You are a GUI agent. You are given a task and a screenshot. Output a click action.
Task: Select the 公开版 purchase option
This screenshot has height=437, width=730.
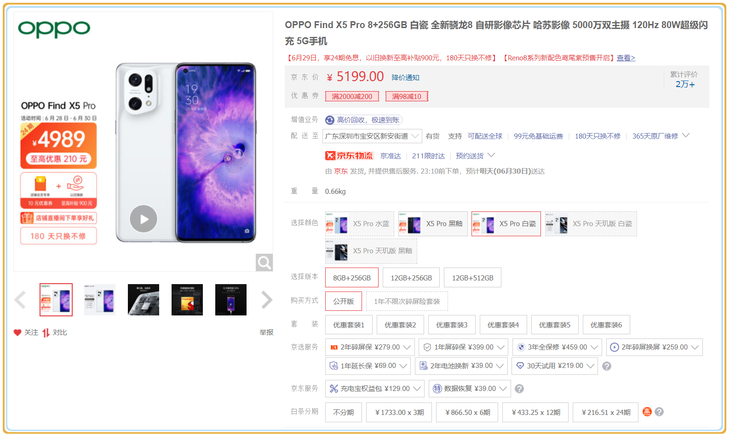click(x=343, y=301)
